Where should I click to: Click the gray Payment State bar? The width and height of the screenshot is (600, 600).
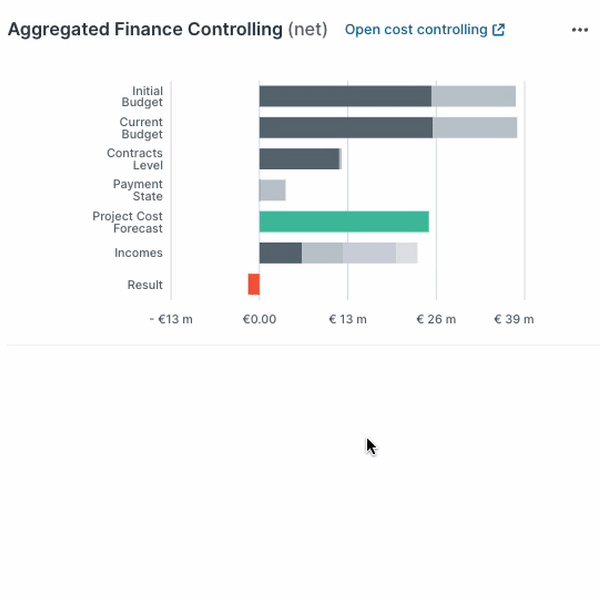click(272, 190)
